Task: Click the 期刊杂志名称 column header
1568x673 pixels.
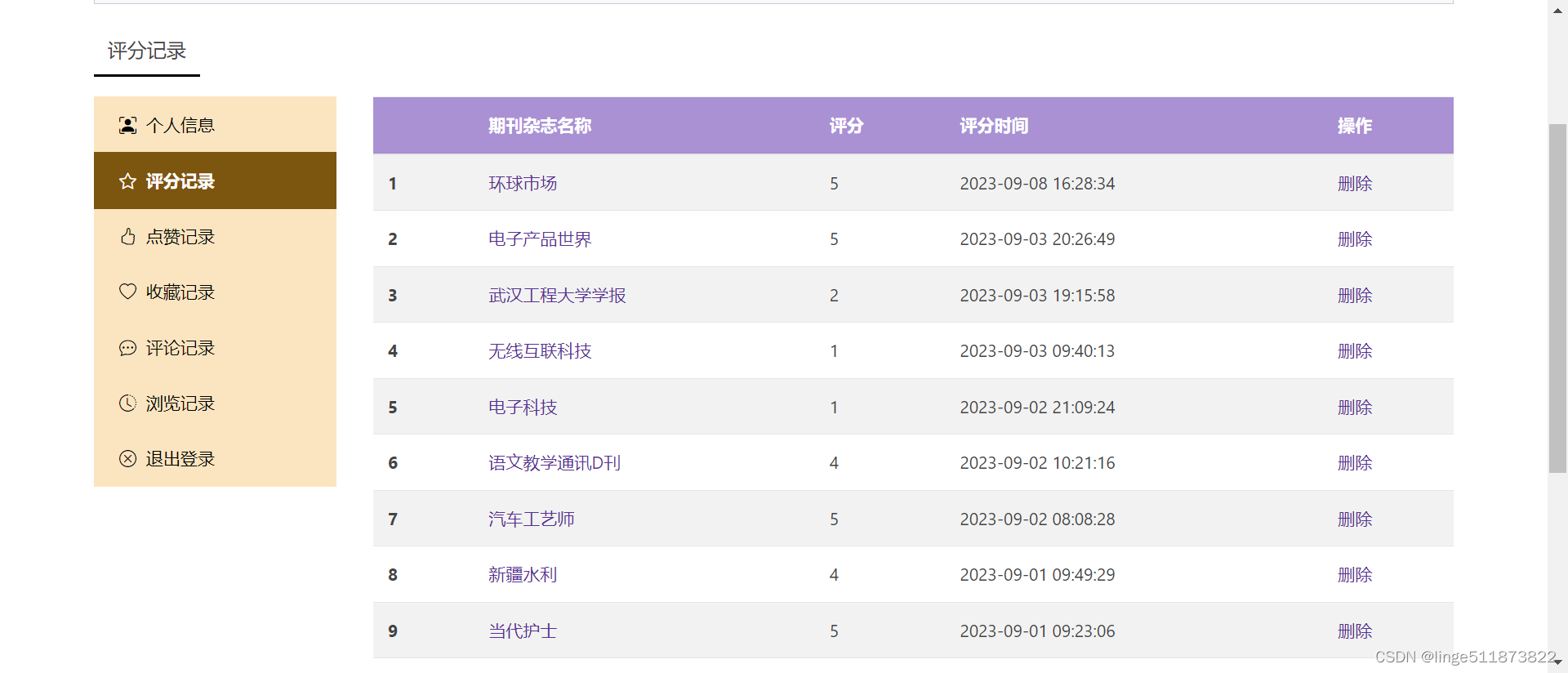Action: [540, 126]
